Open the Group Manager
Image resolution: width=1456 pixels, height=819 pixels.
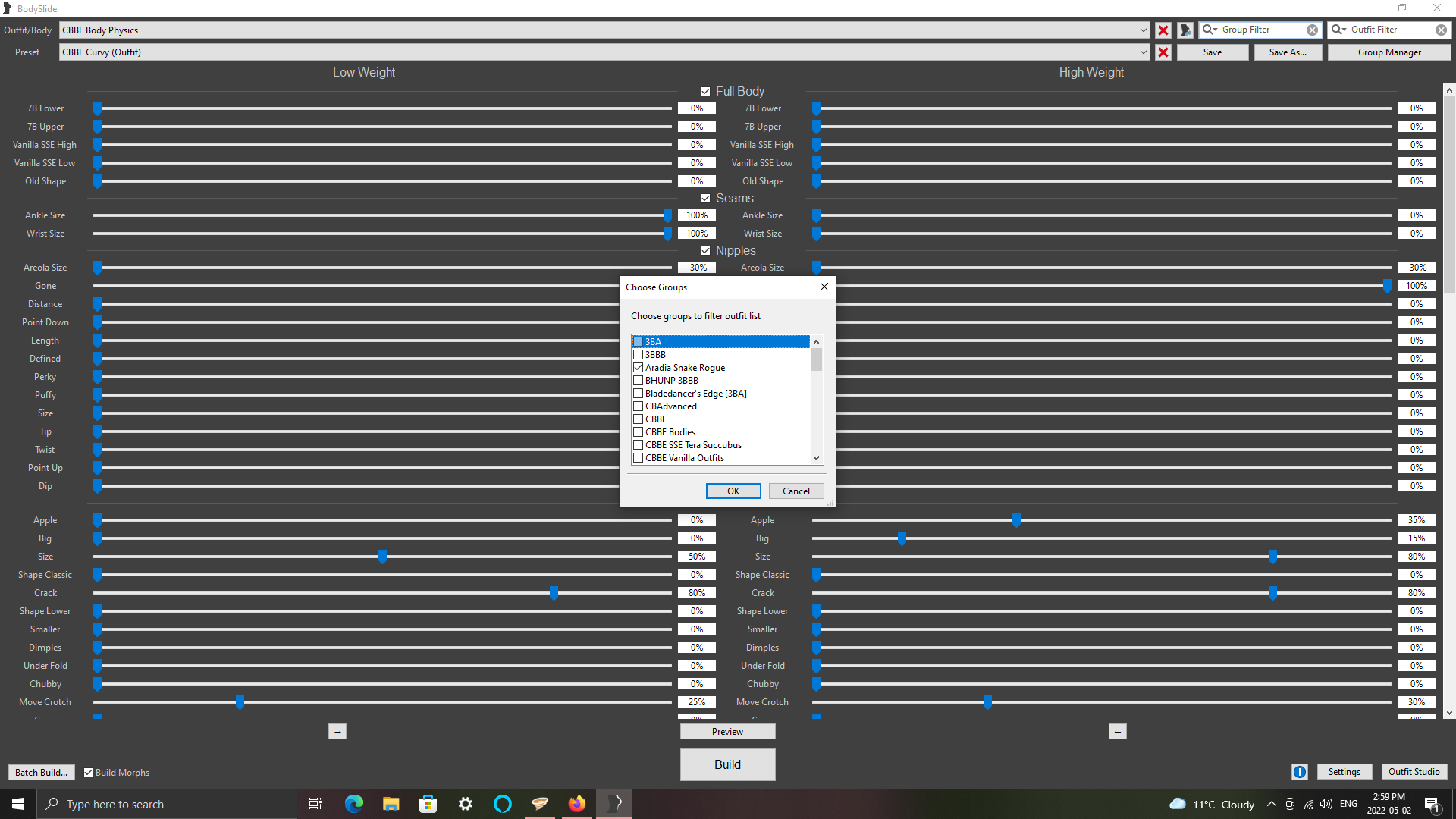pyautogui.click(x=1389, y=52)
